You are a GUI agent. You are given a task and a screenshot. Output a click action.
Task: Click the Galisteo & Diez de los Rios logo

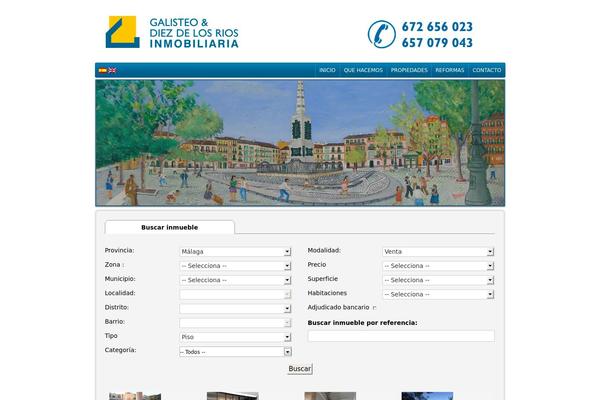[172, 32]
